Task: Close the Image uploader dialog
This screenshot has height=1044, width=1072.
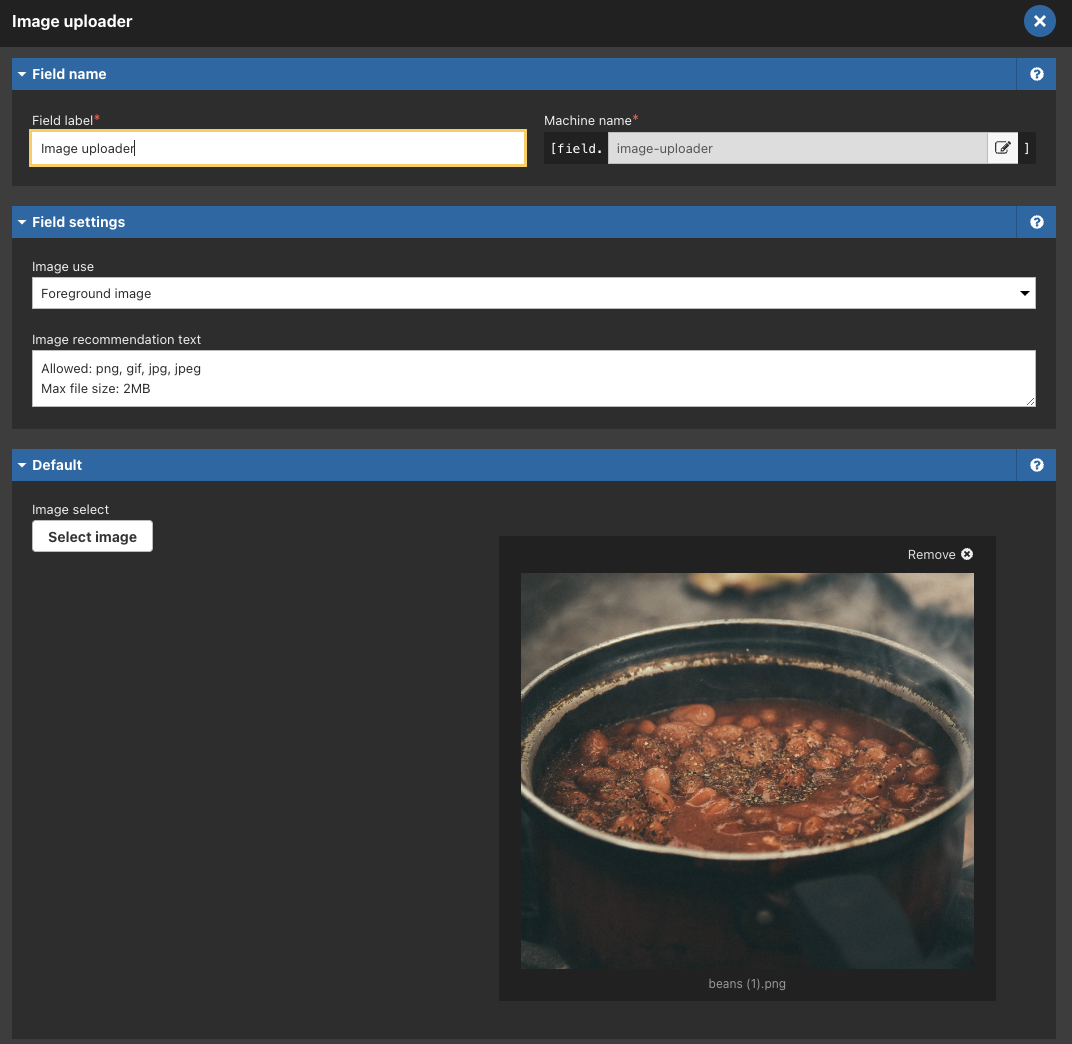Action: pyautogui.click(x=1039, y=21)
